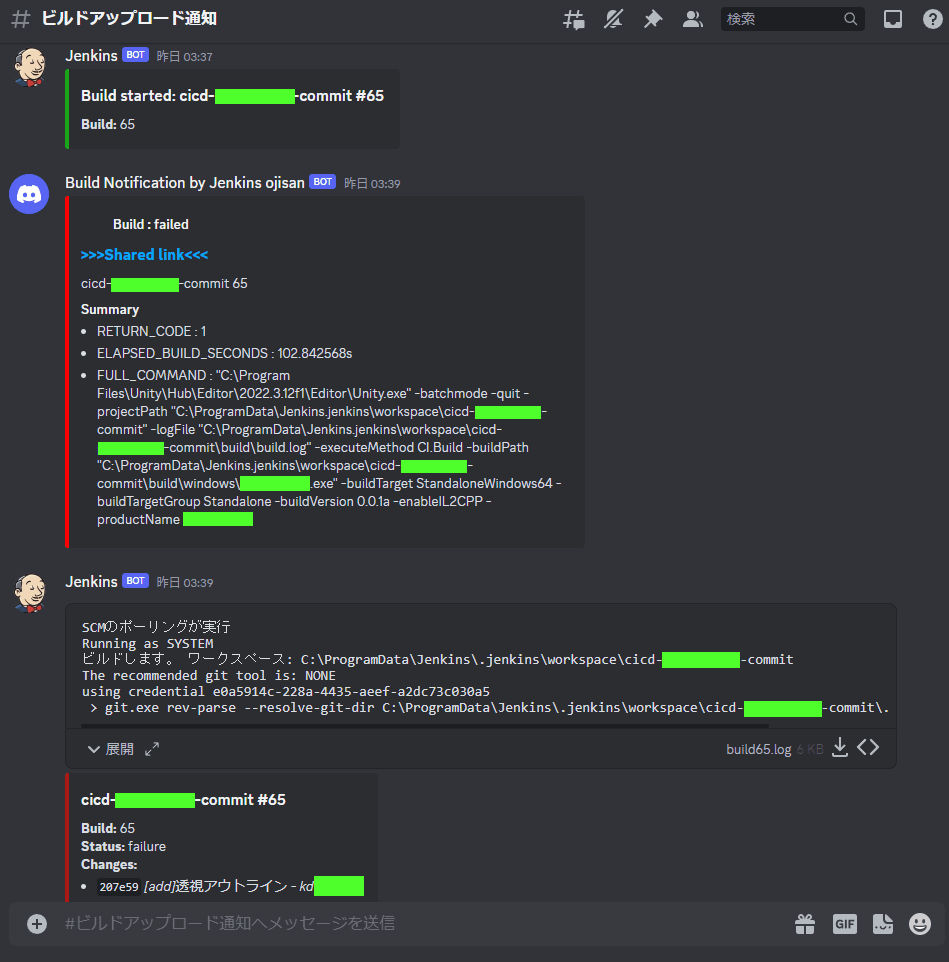Toggle code view for build65.log
Viewport: 949px width, 962px height.
point(868,748)
